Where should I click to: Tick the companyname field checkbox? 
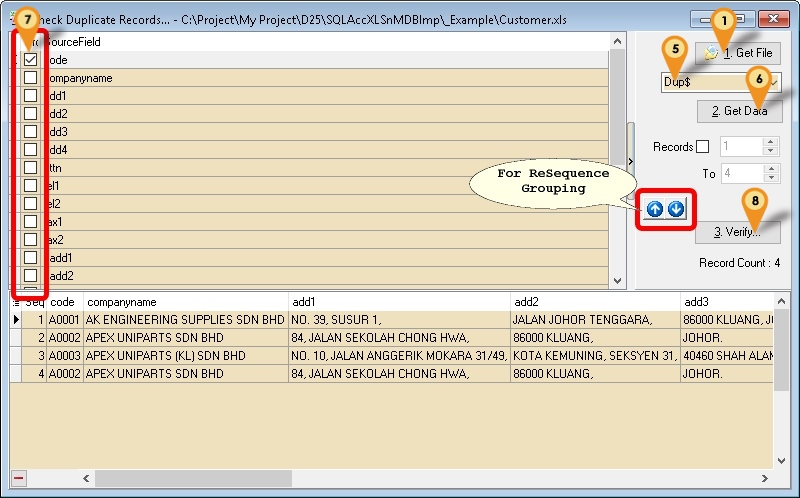click(30, 78)
